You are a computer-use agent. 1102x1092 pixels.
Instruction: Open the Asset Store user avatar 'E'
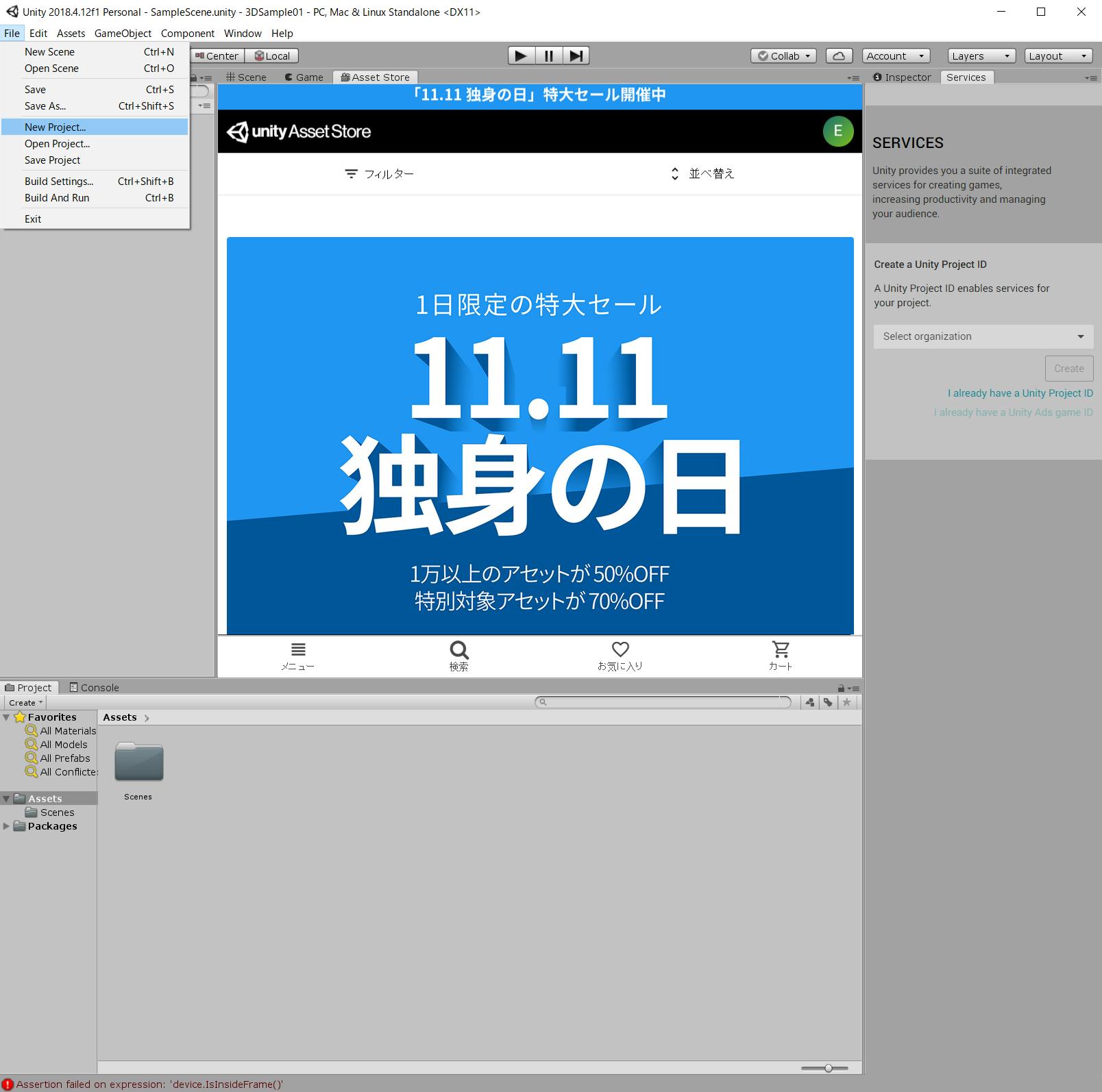tap(837, 131)
